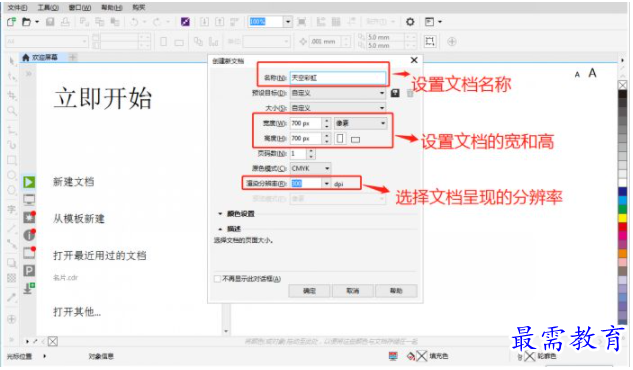This screenshot has height=370, width=633.
Task: Choose landscape page icon in the property bar
Action: click(x=179, y=42)
